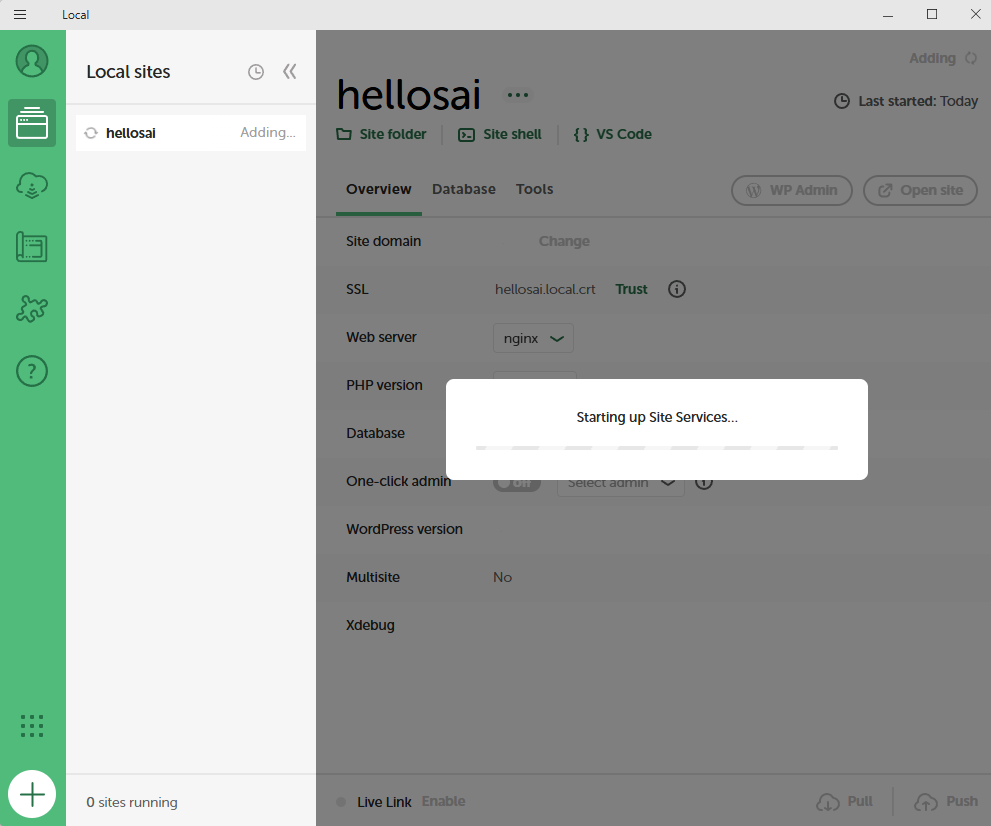The height and width of the screenshot is (826, 991).
Task: Open the hellosai three-dots menu
Action: 517,95
